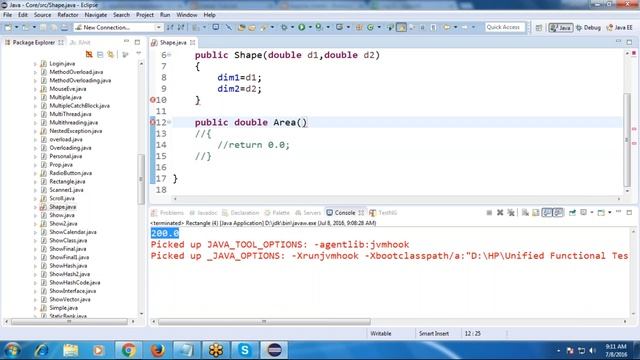Select MouseEve.java in Package Explorer

pos(68,89)
